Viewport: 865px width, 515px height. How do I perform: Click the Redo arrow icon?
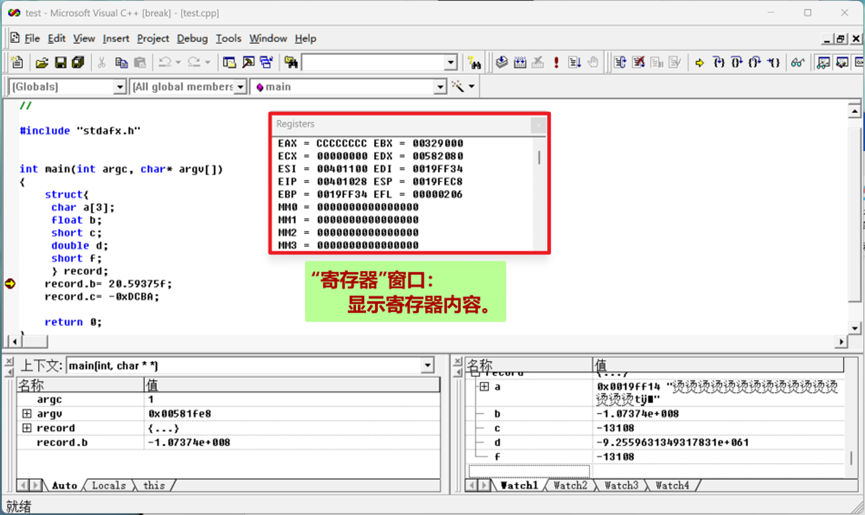pyautogui.click(x=194, y=62)
